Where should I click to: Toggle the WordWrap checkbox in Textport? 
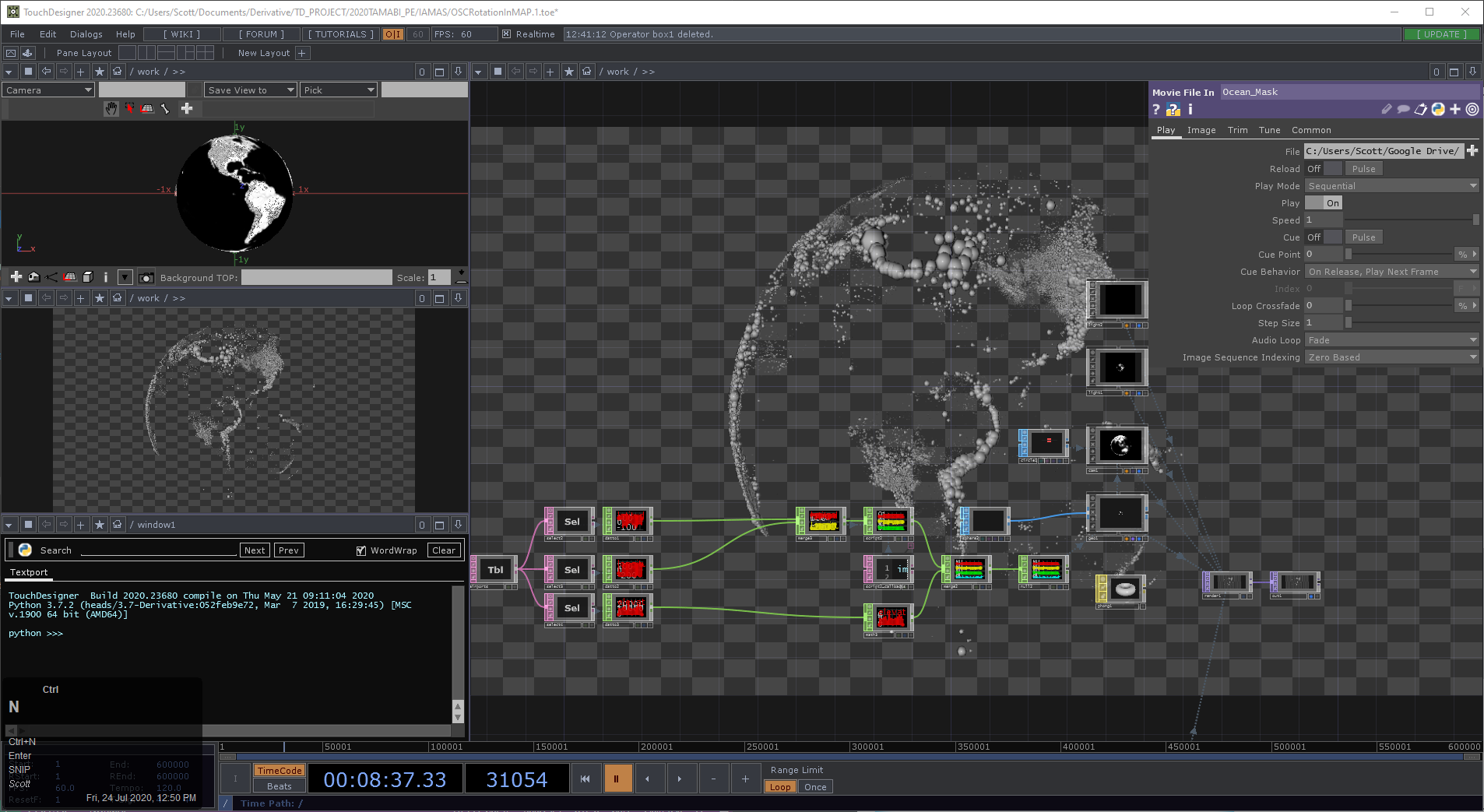tap(361, 550)
